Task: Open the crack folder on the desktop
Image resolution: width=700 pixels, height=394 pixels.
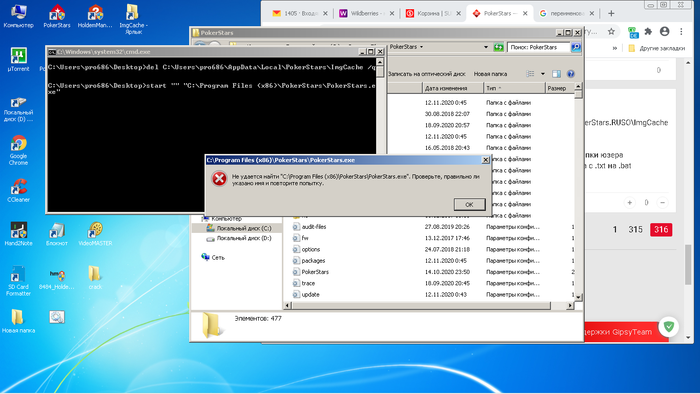Action: pos(95,278)
